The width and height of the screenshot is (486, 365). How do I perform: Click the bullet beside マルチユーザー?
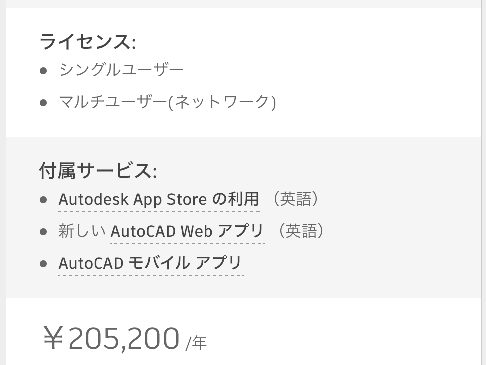click(43, 103)
